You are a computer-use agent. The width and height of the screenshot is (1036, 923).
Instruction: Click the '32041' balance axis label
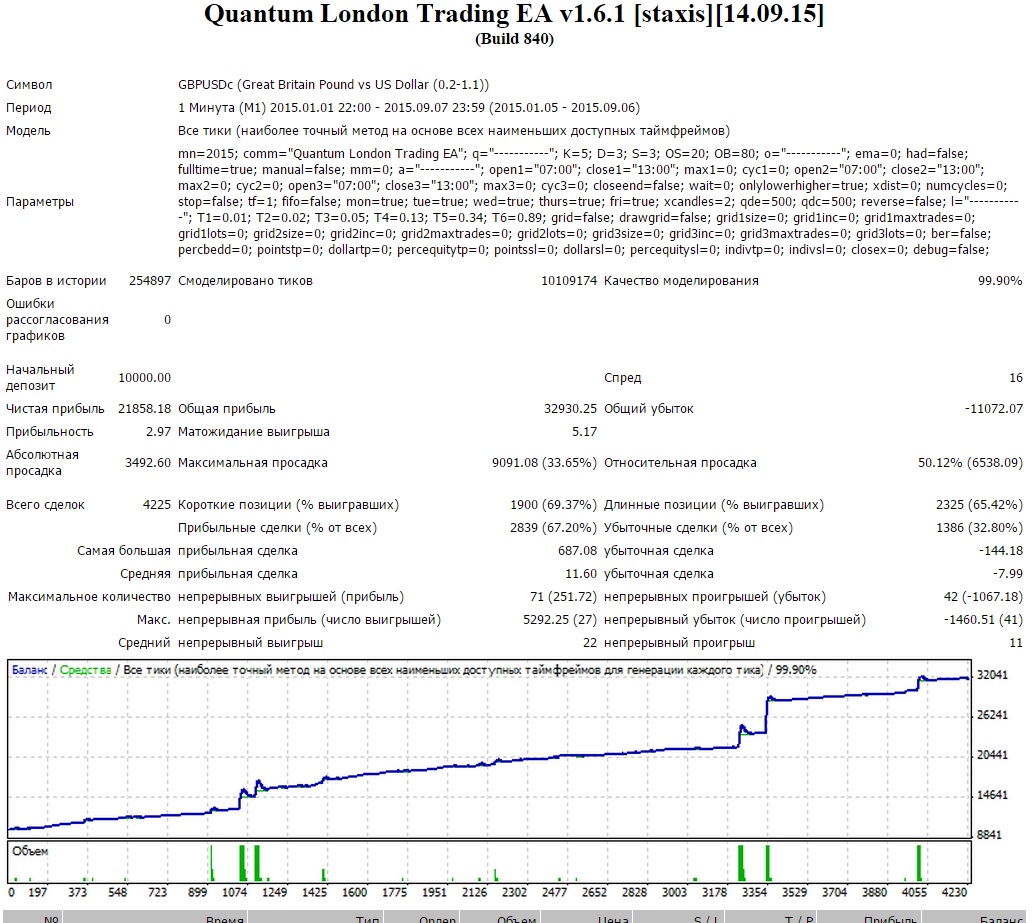click(992, 675)
